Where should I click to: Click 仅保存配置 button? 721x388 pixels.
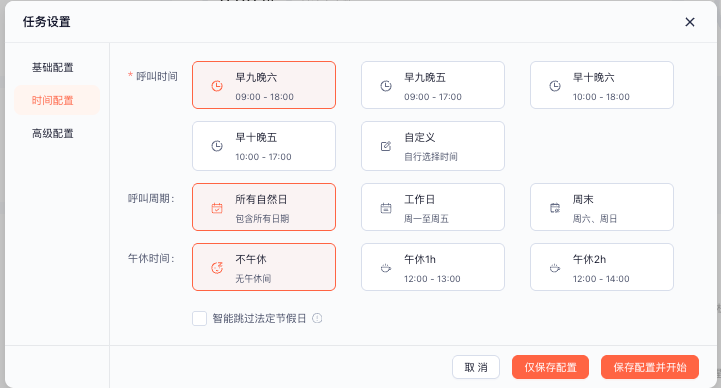click(550, 367)
